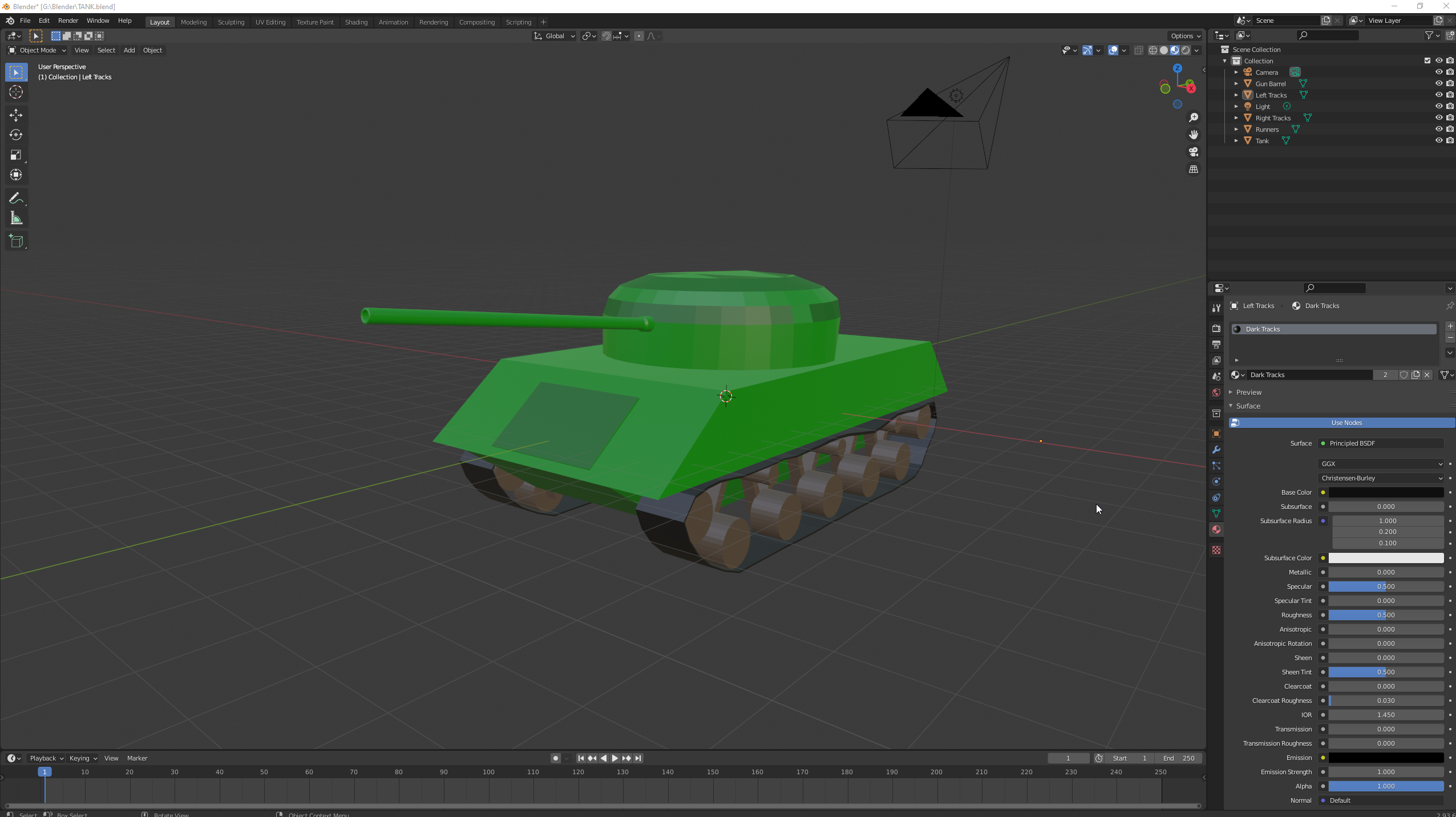Screen dimensions: 1456x817
Task: Open the Active Tool settings tab
Action: tap(1216, 308)
